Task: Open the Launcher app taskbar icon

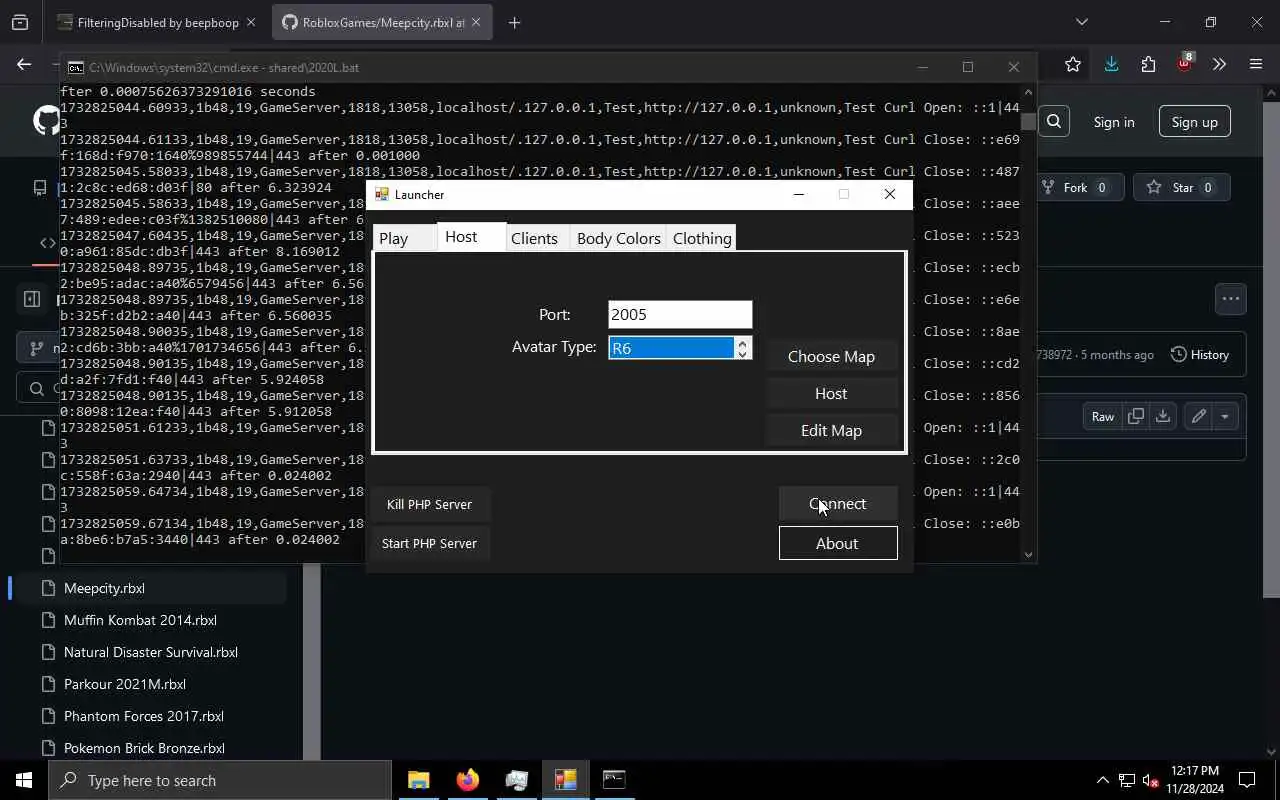Action: (565, 780)
